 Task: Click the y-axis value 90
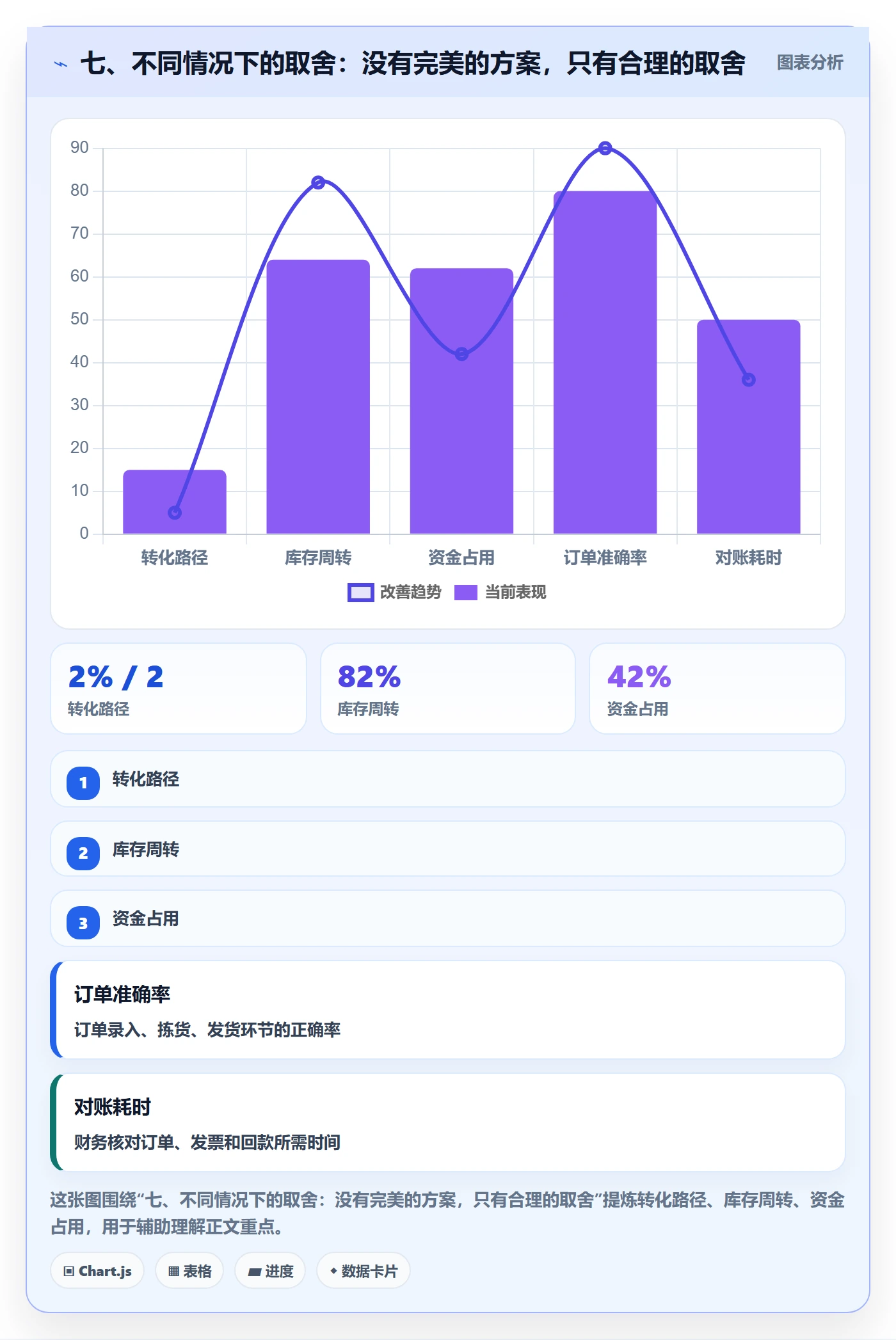[x=79, y=148]
